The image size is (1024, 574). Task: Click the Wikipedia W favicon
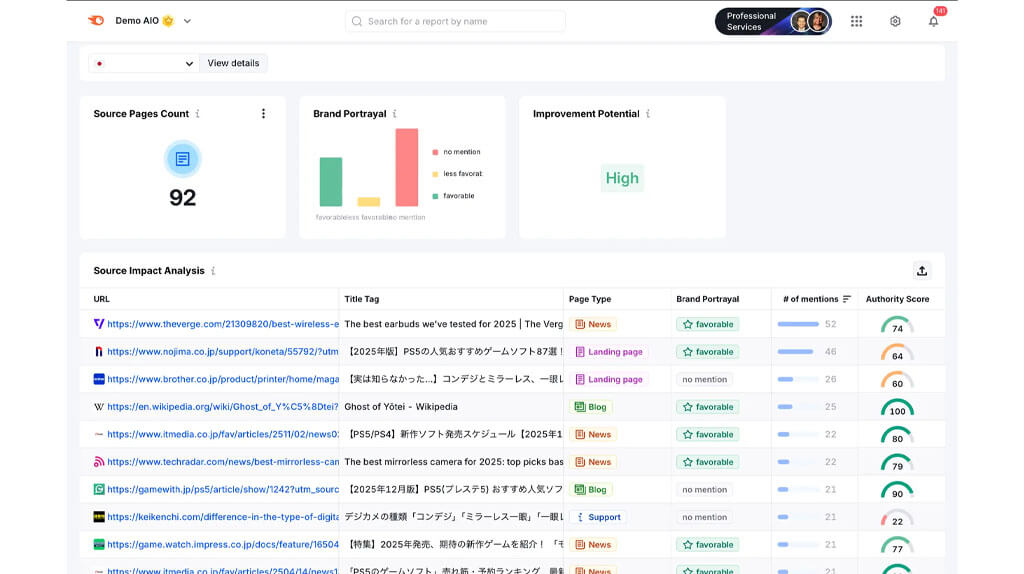click(99, 406)
